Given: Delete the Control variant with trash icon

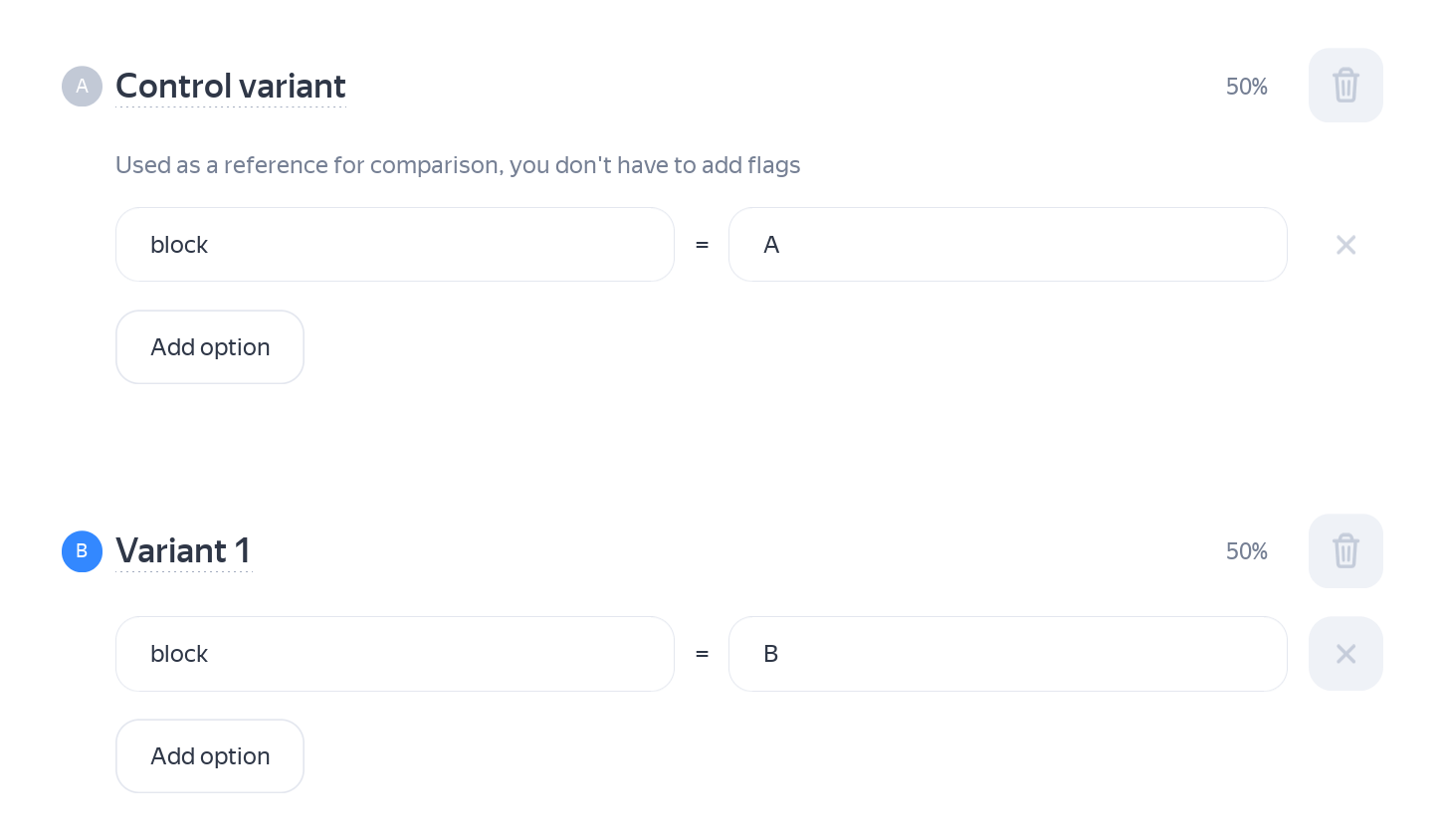Looking at the screenshot, I should [1345, 86].
